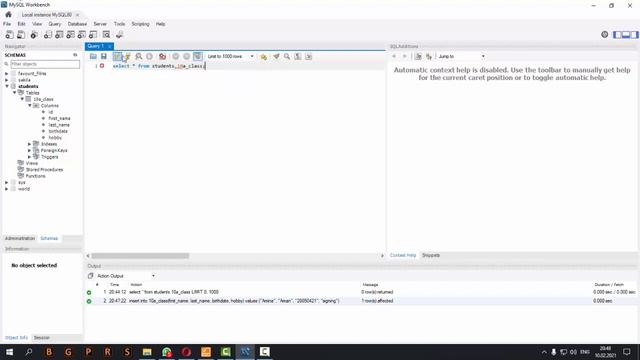Expand the Foreign Keys node
The image size is (640, 360).
click(29, 150)
